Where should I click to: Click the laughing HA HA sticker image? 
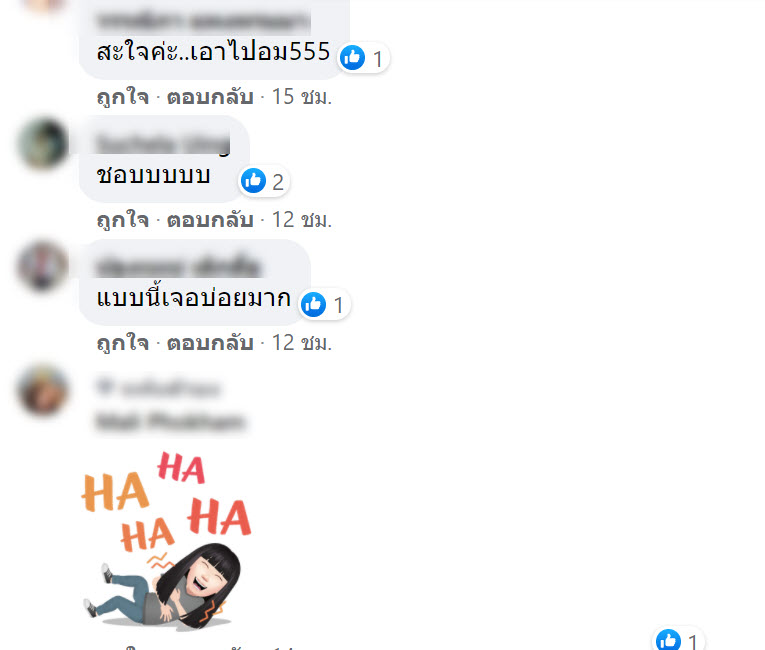pos(166,540)
